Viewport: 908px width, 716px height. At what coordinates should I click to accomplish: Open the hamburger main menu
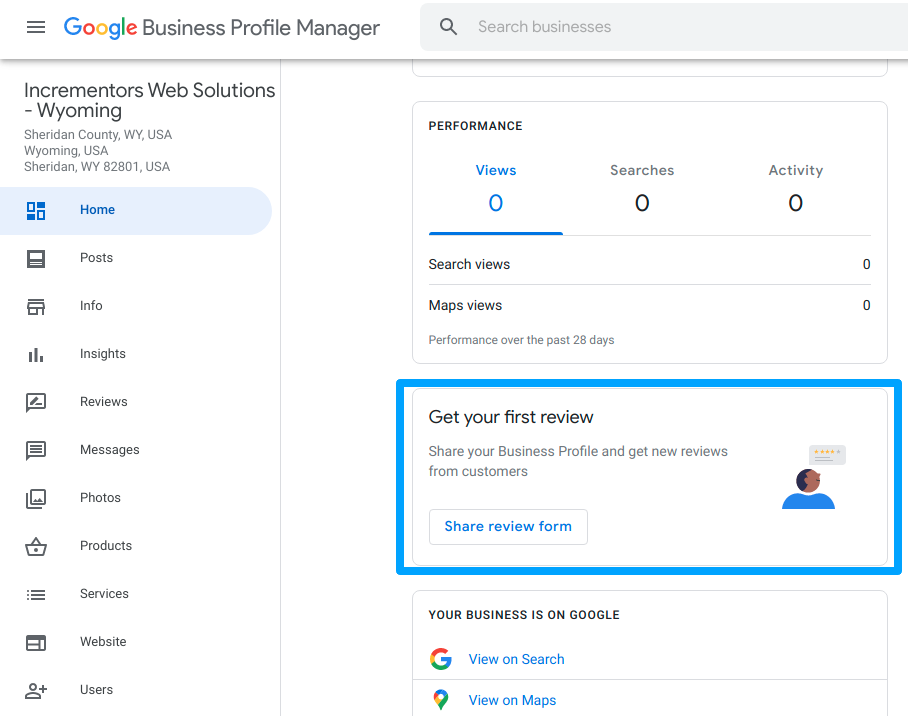click(x=36, y=27)
